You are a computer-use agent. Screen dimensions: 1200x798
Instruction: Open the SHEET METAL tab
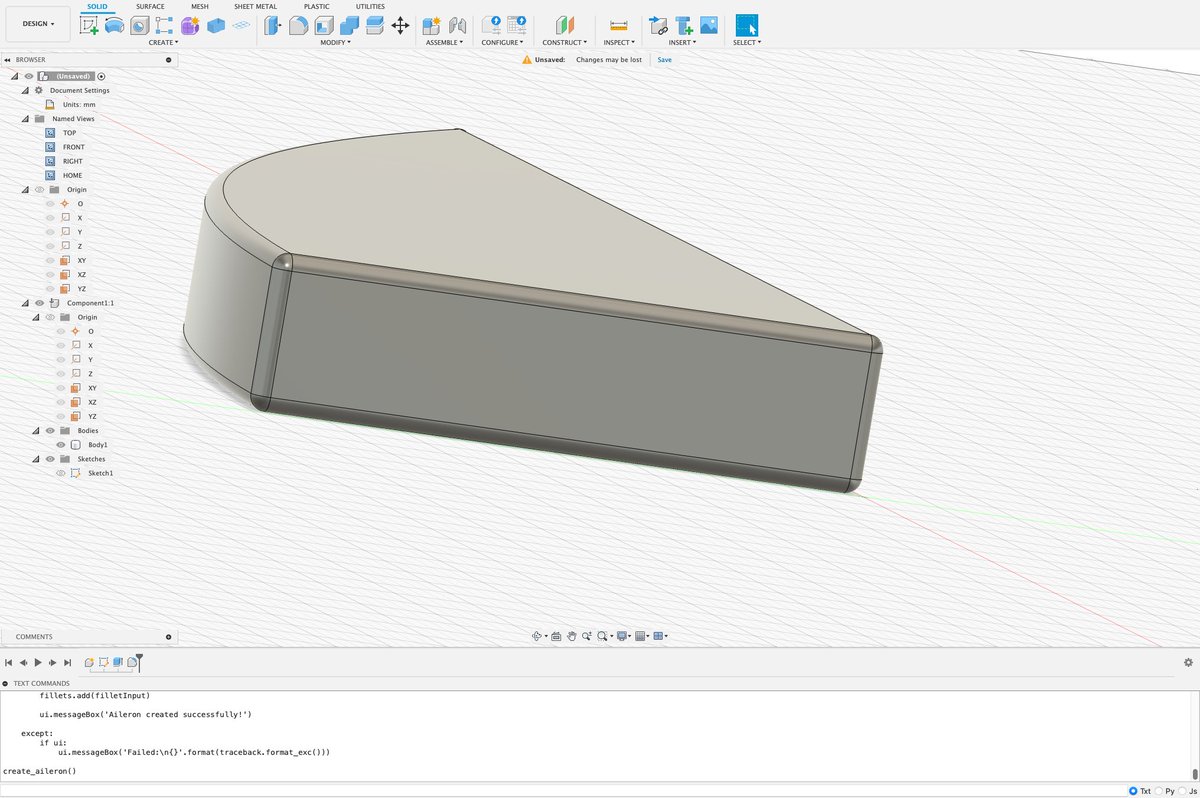(255, 6)
